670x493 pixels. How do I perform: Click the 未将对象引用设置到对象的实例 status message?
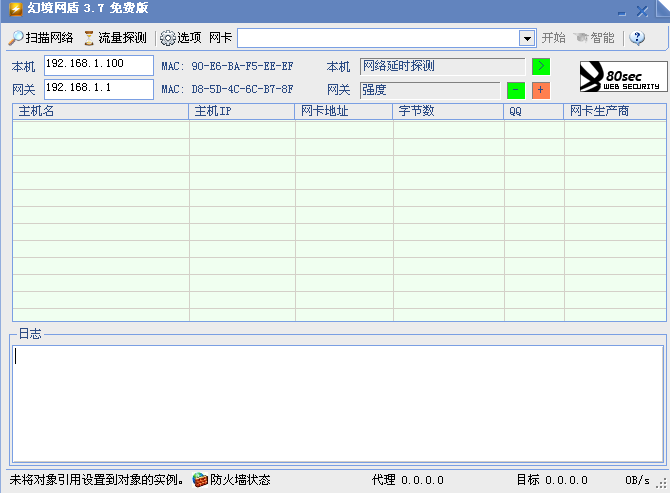[x=97, y=480]
